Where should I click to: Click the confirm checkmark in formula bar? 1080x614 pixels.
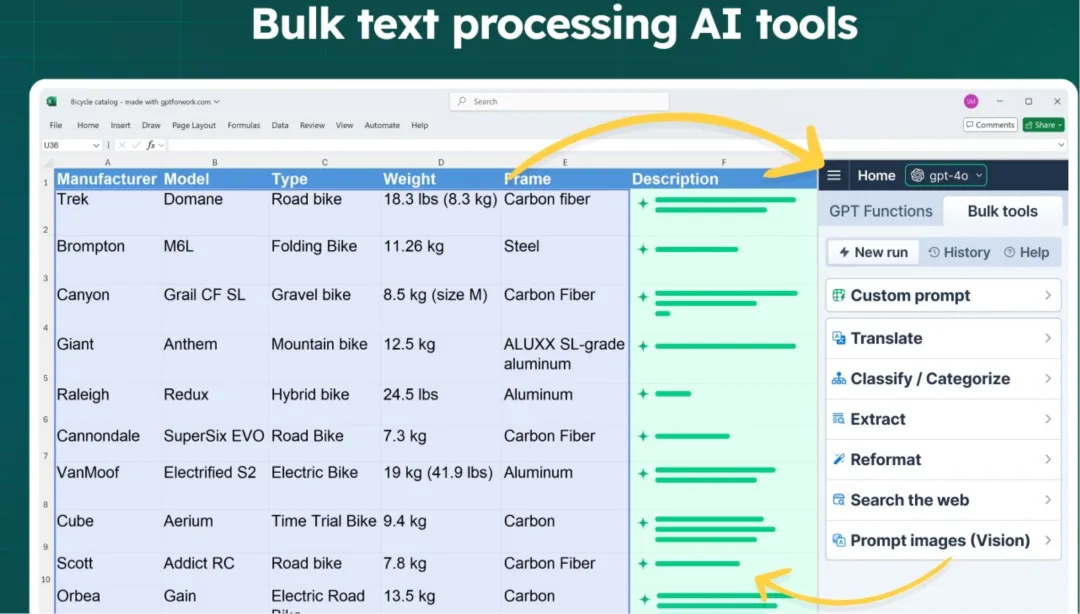[x=136, y=145]
